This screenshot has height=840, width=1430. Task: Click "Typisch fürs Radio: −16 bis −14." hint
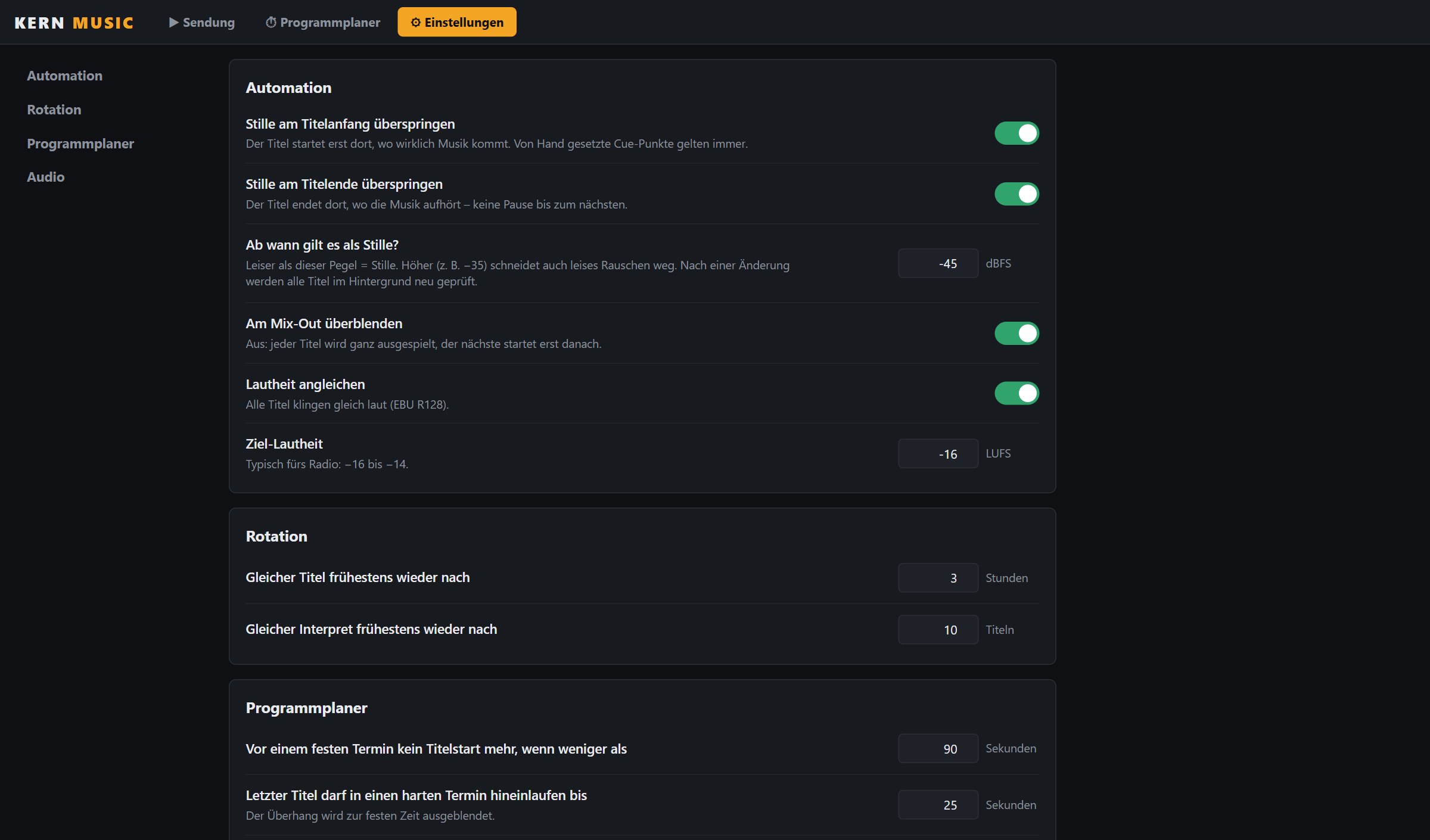(x=327, y=464)
